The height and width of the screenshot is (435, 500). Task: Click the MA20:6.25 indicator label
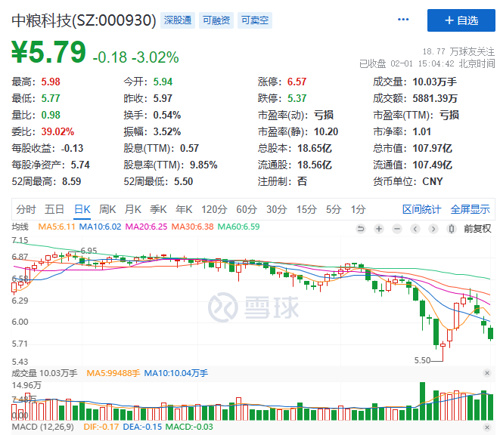tap(146, 227)
